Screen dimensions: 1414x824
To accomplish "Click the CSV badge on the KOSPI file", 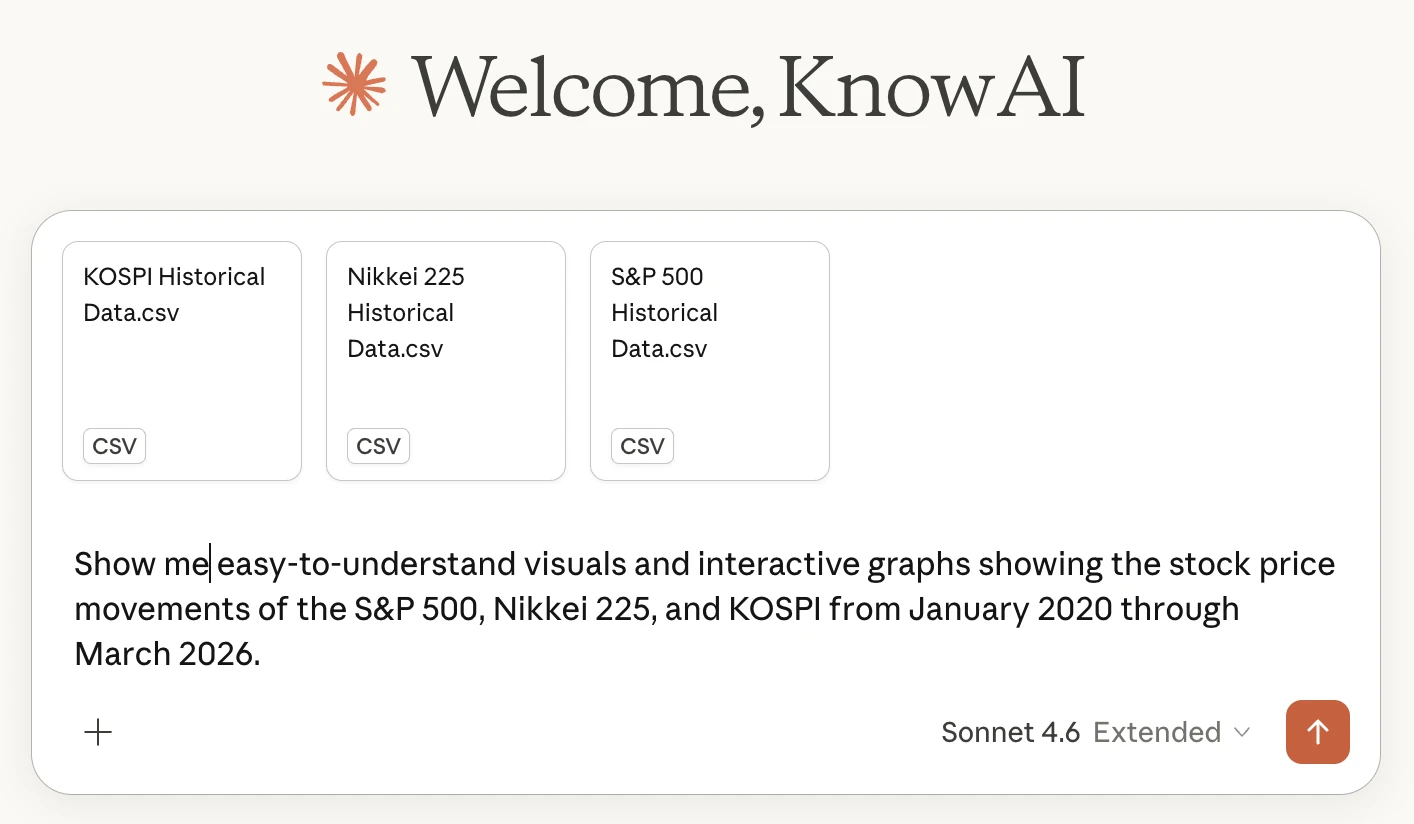I will [114, 446].
